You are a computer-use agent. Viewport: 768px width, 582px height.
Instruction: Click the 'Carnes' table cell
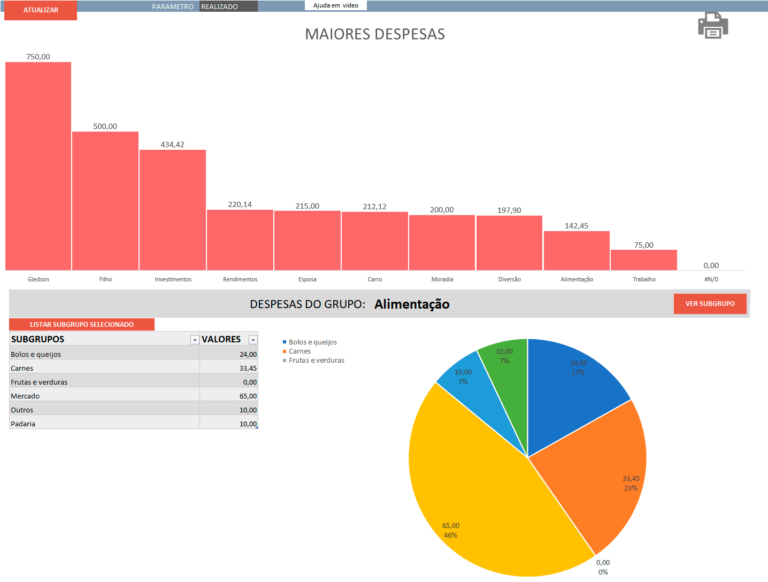click(104, 368)
